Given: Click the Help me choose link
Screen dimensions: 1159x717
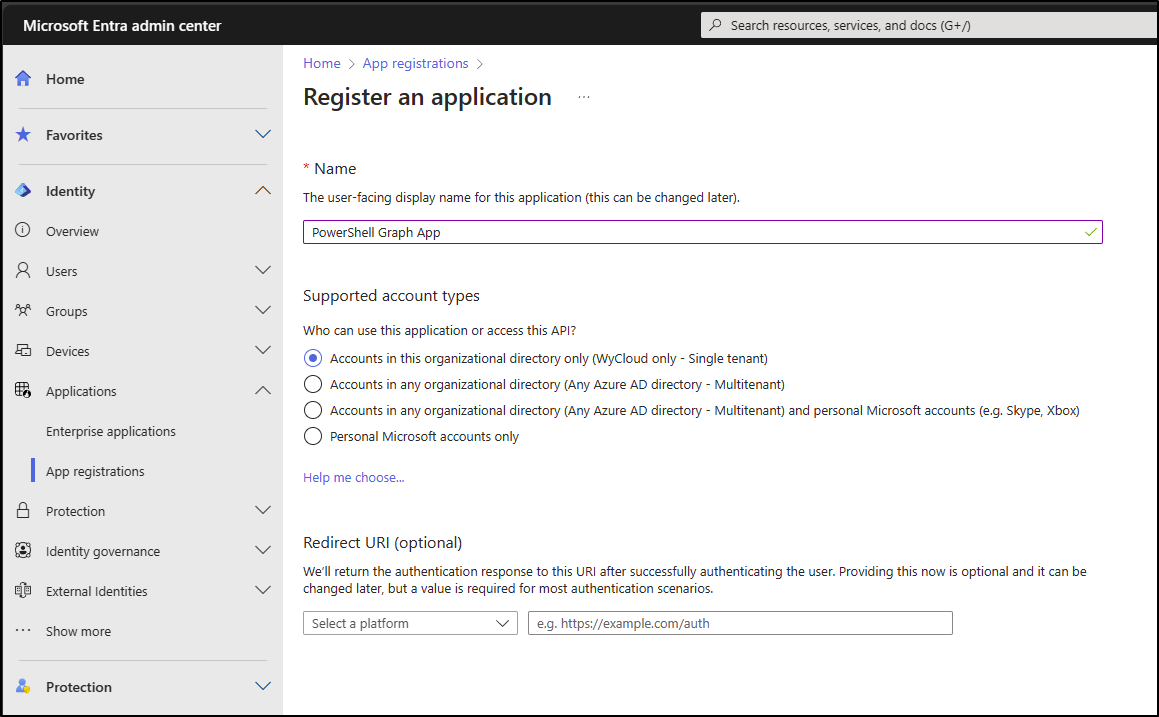Looking at the screenshot, I should pyautogui.click(x=354, y=478).
